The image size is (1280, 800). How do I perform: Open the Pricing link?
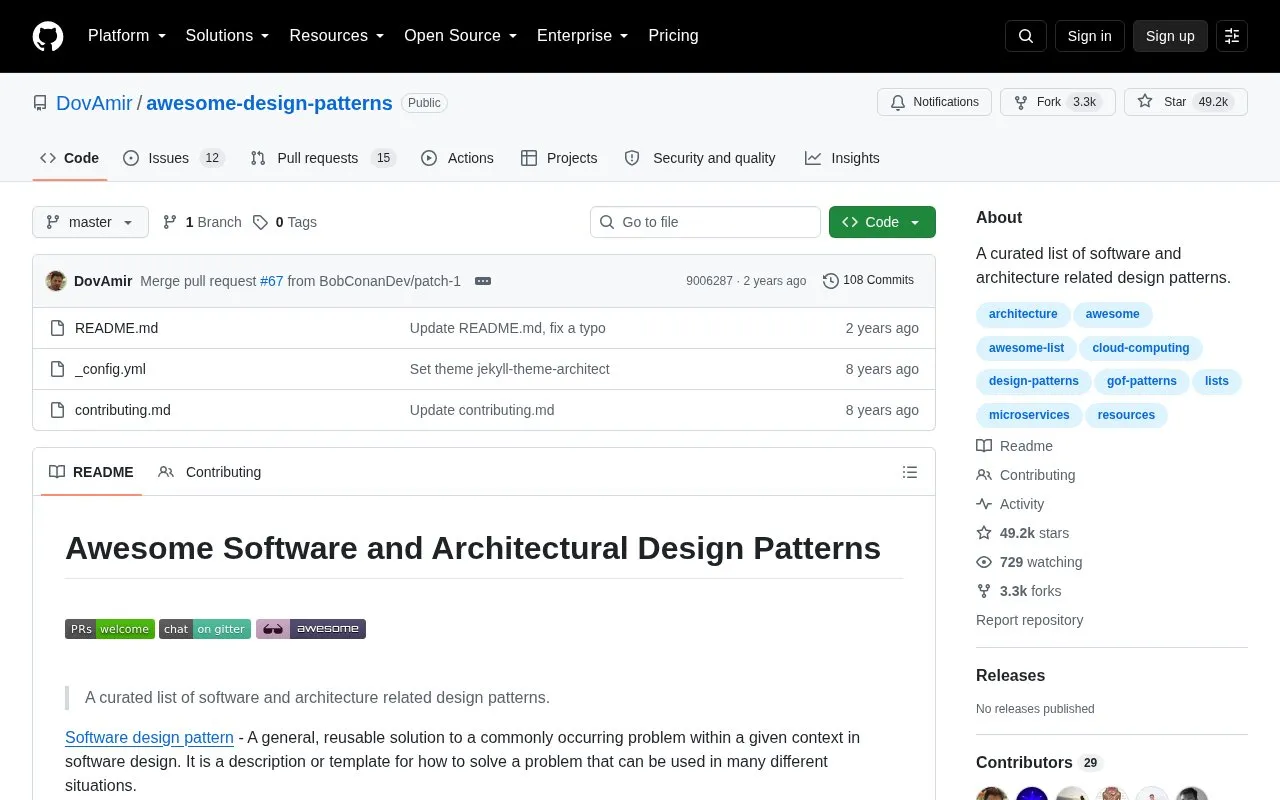click(x=673, y=36)
